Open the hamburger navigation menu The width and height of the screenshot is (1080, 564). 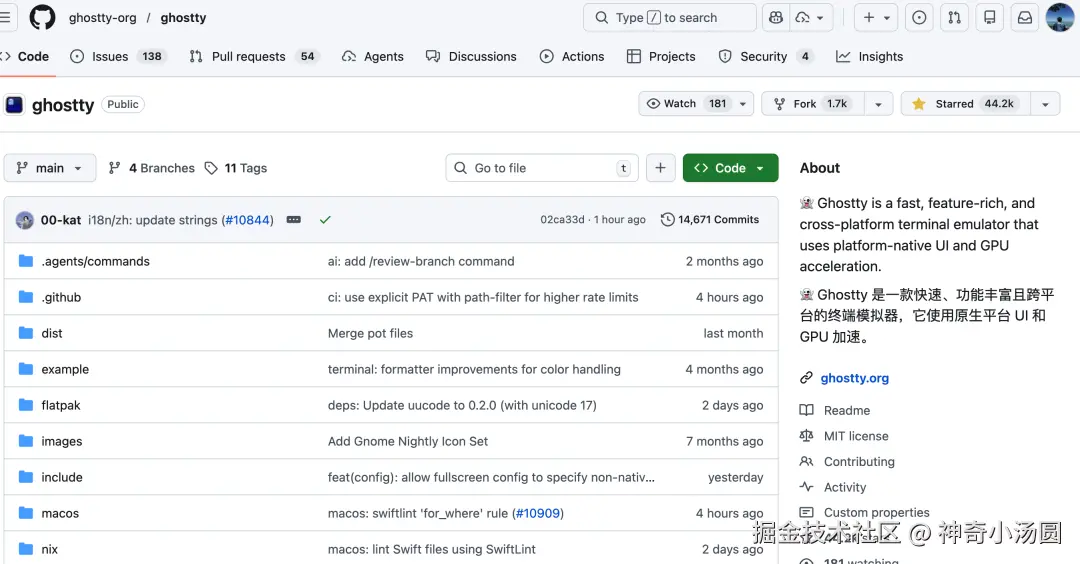(5, 17)
